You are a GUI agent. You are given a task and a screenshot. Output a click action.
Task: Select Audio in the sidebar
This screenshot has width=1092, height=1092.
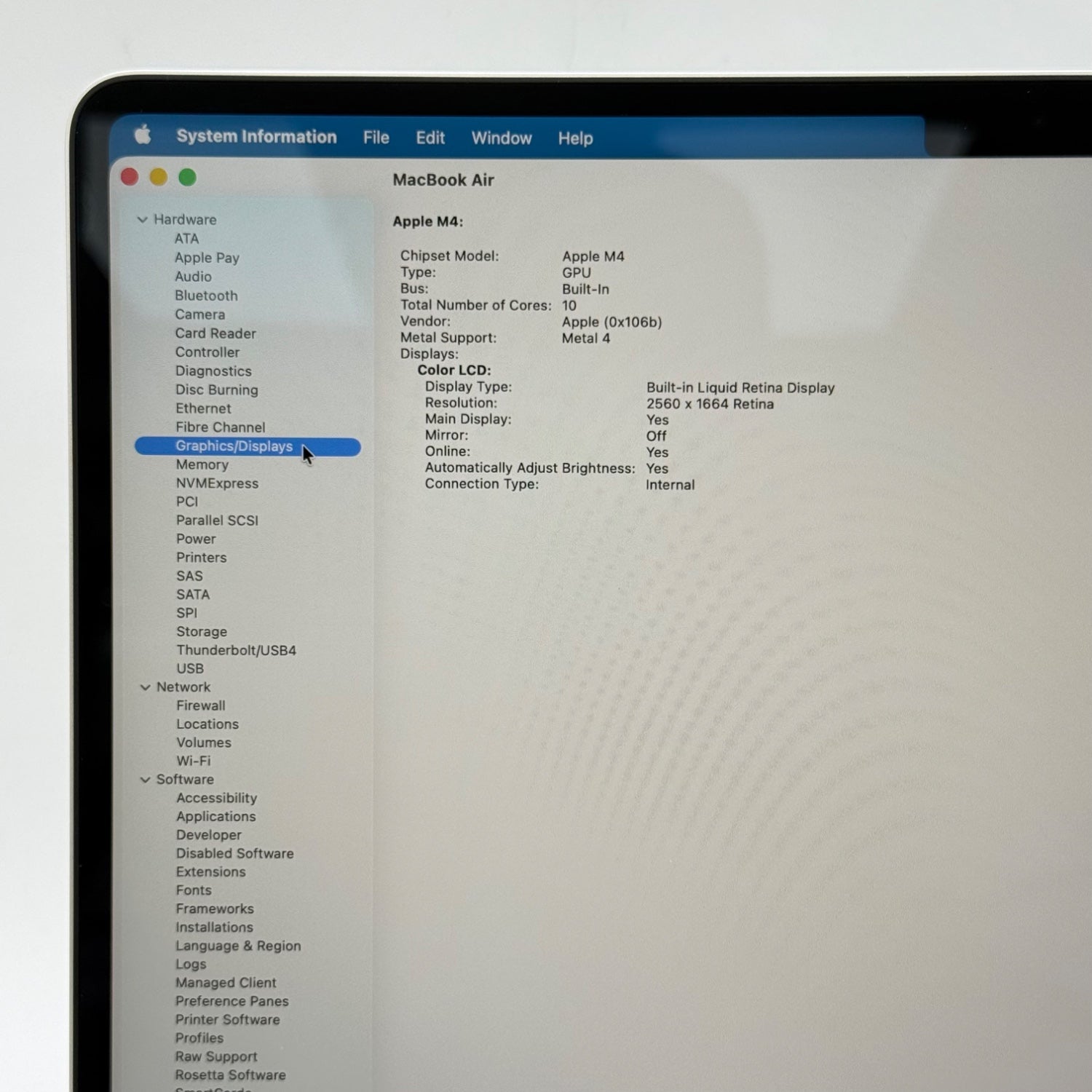tap(193, 277)
